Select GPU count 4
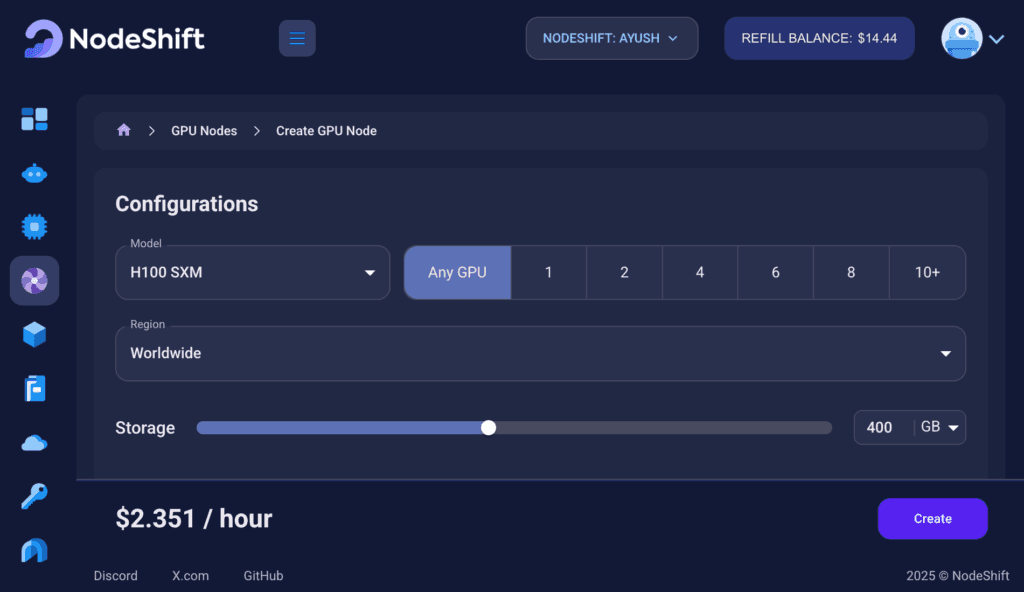 700,272
